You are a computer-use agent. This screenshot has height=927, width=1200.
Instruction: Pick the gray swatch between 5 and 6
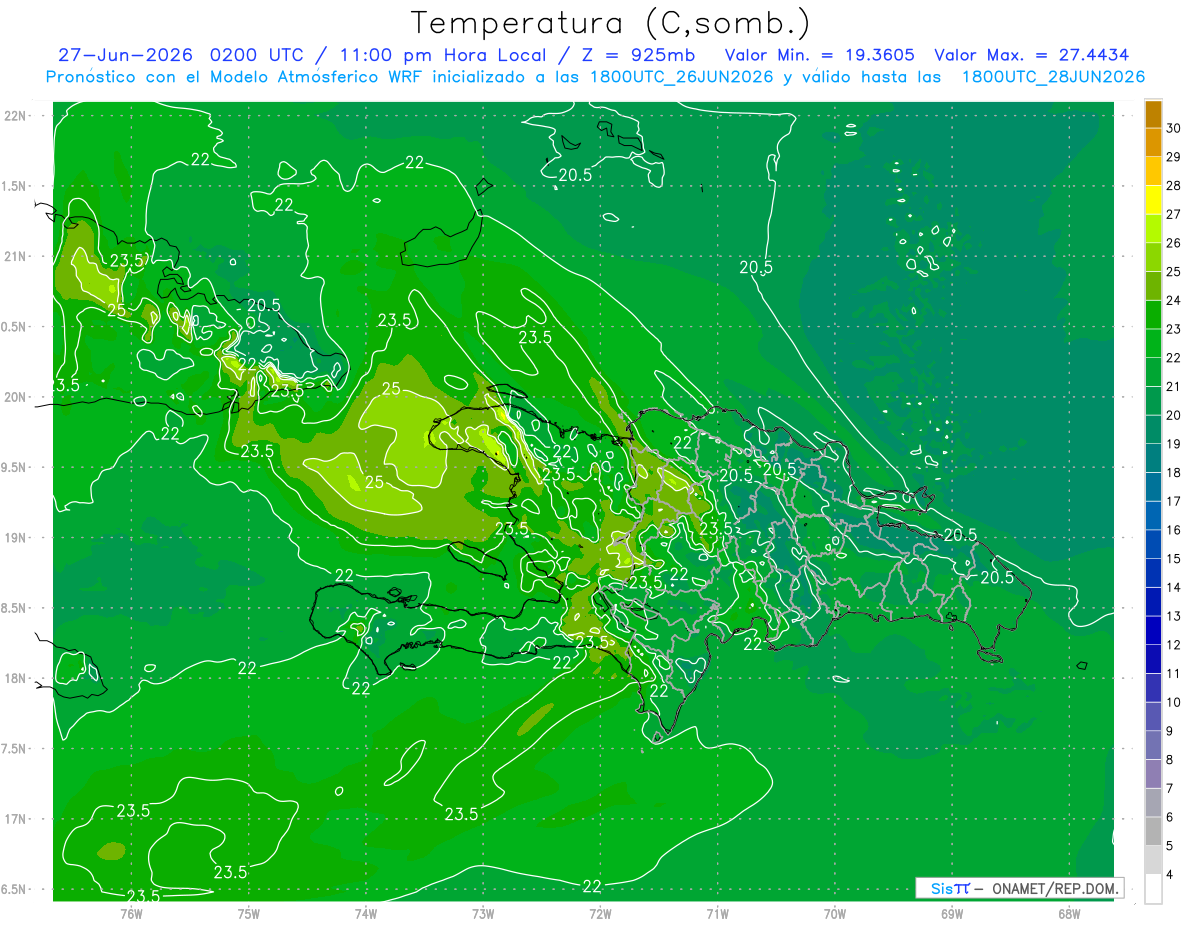[x=1153, y=831]
